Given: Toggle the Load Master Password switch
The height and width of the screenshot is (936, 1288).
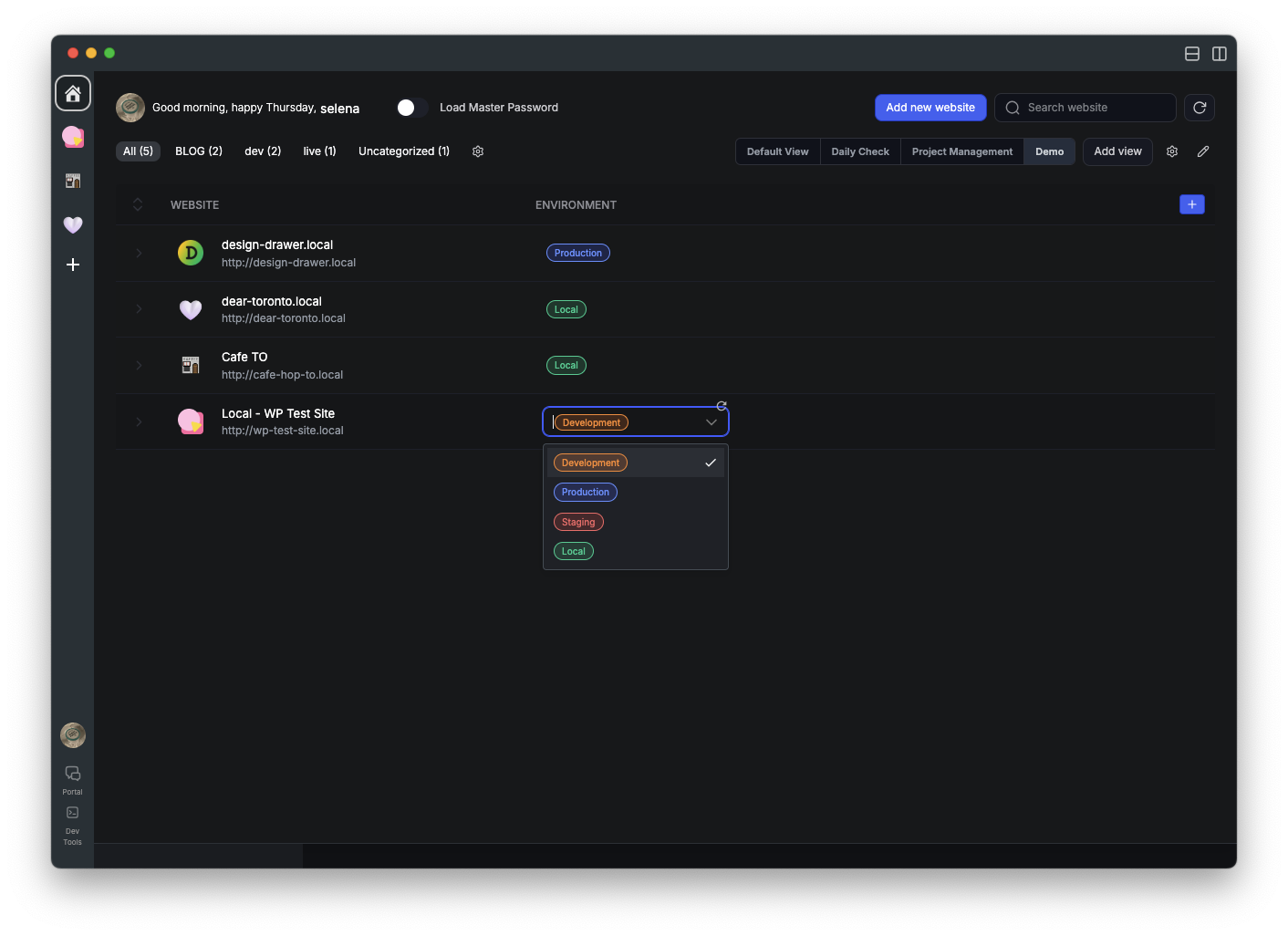Looking at the screenshot, I should click(411, 108).
